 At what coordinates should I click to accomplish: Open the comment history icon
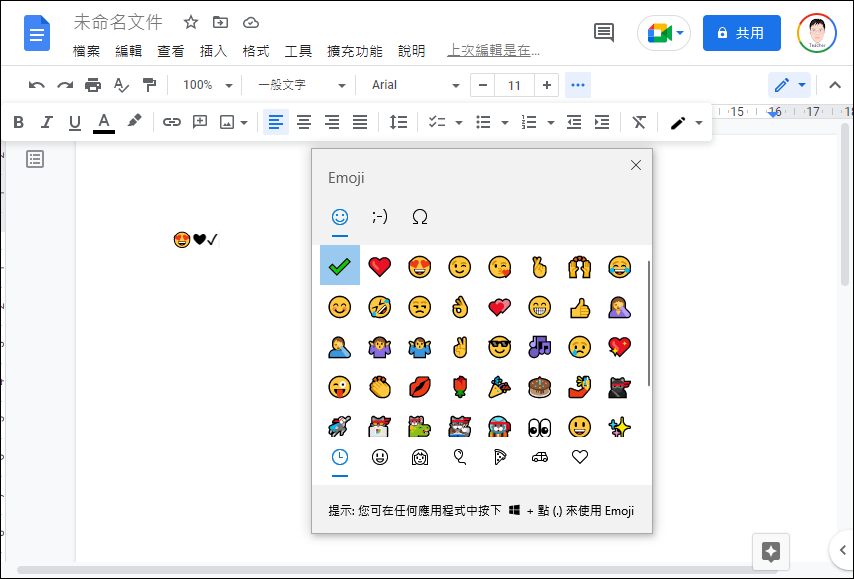(604, 33)
